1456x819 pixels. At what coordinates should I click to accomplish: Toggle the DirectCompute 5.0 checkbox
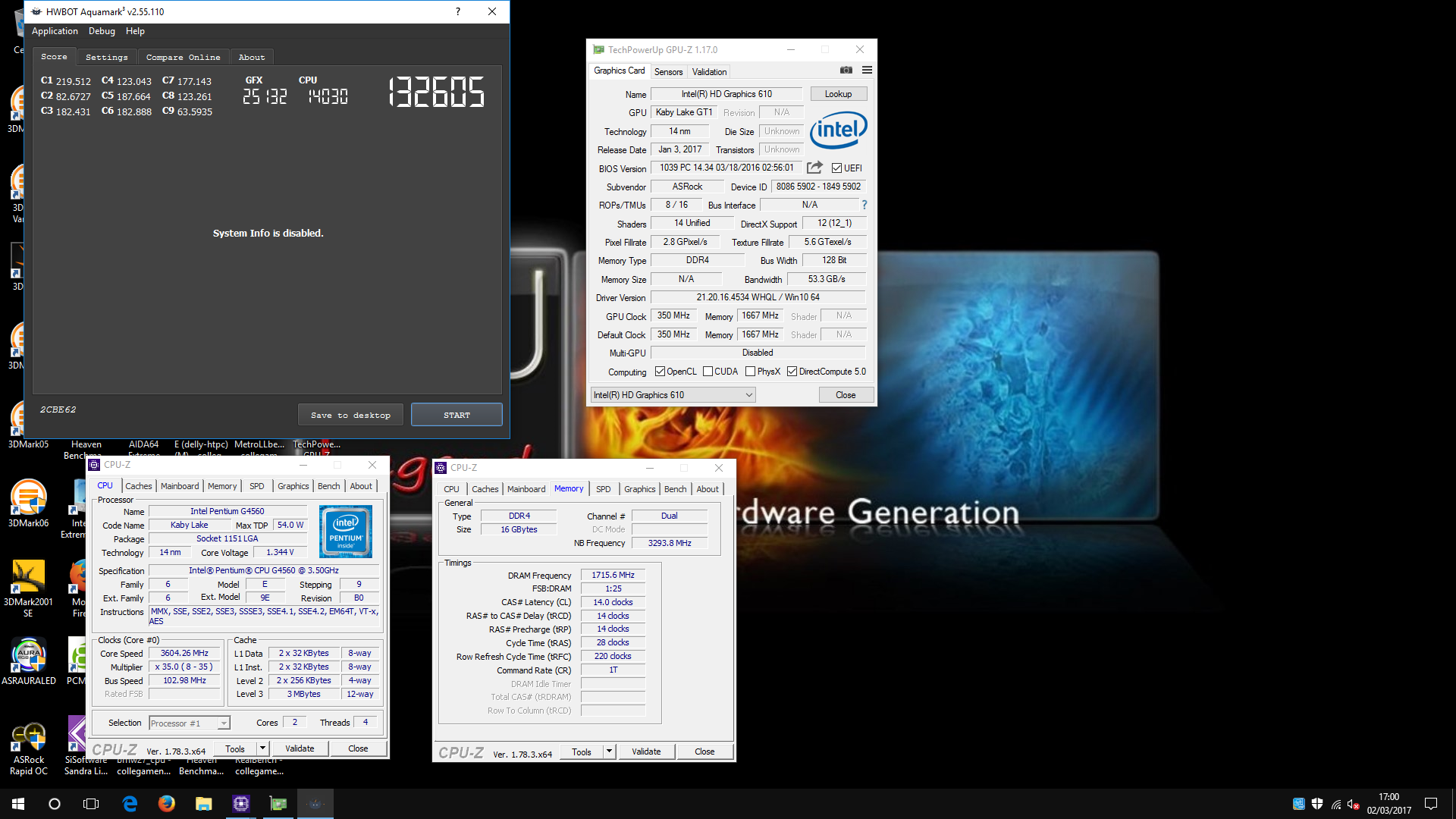coord(792,372)
